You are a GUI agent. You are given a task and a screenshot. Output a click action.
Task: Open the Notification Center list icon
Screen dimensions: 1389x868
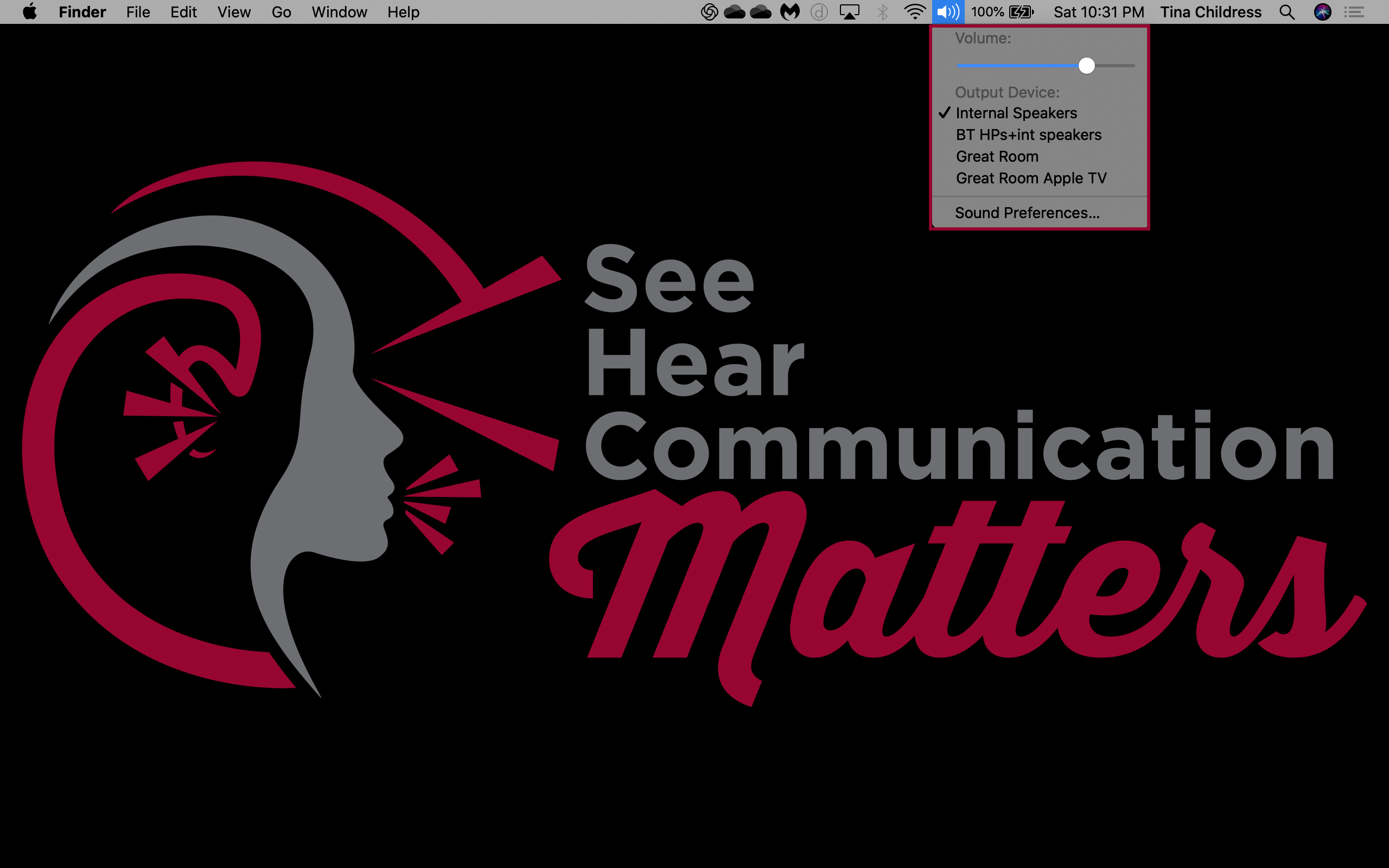(x=1355, y=11)
